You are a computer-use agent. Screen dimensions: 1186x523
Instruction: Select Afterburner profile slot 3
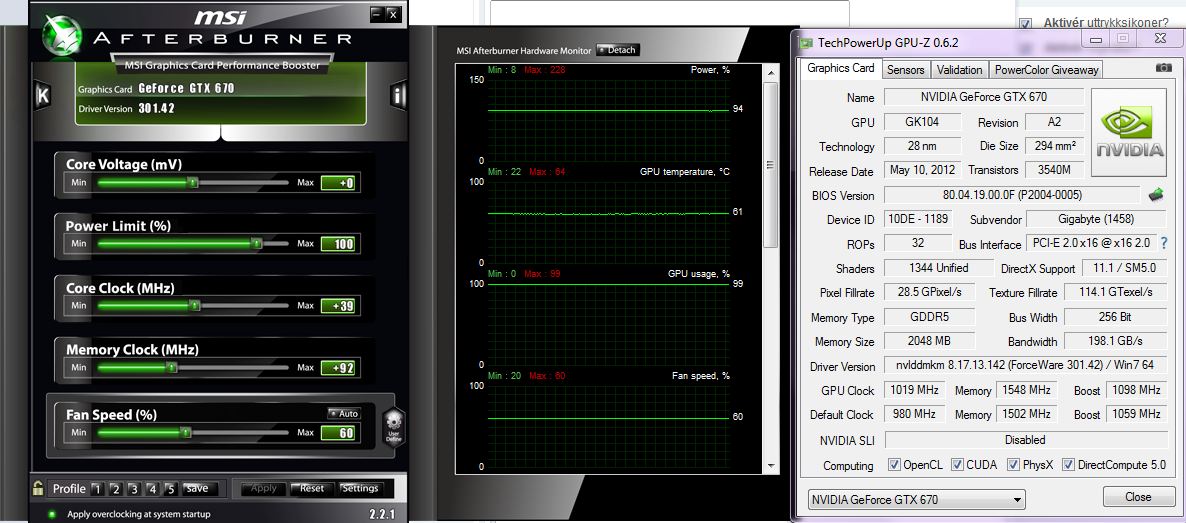pos(134,489)
